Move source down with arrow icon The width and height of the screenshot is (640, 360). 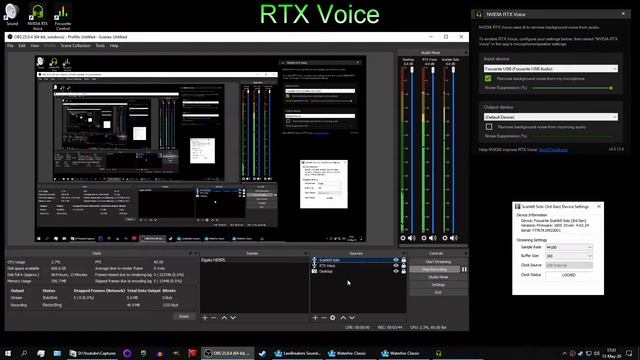[x=352, y=318]
